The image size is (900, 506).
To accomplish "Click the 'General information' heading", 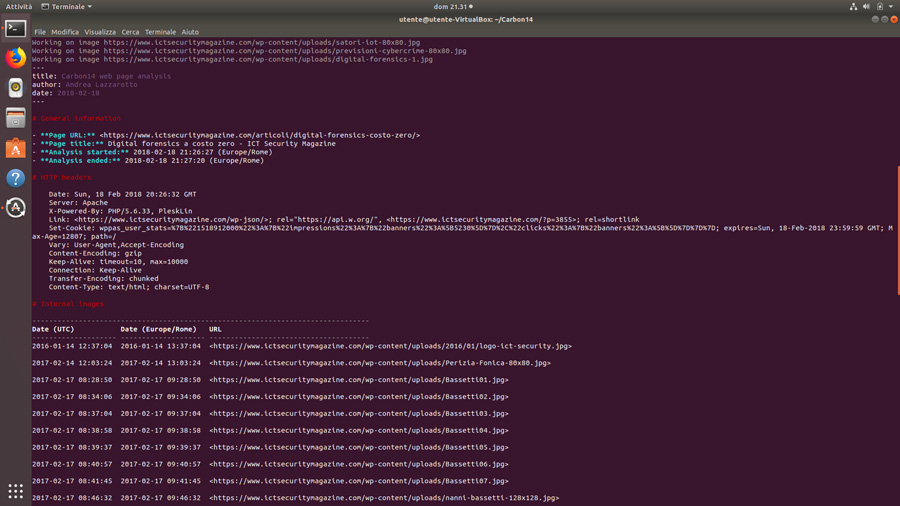I will tap(76, 118).
